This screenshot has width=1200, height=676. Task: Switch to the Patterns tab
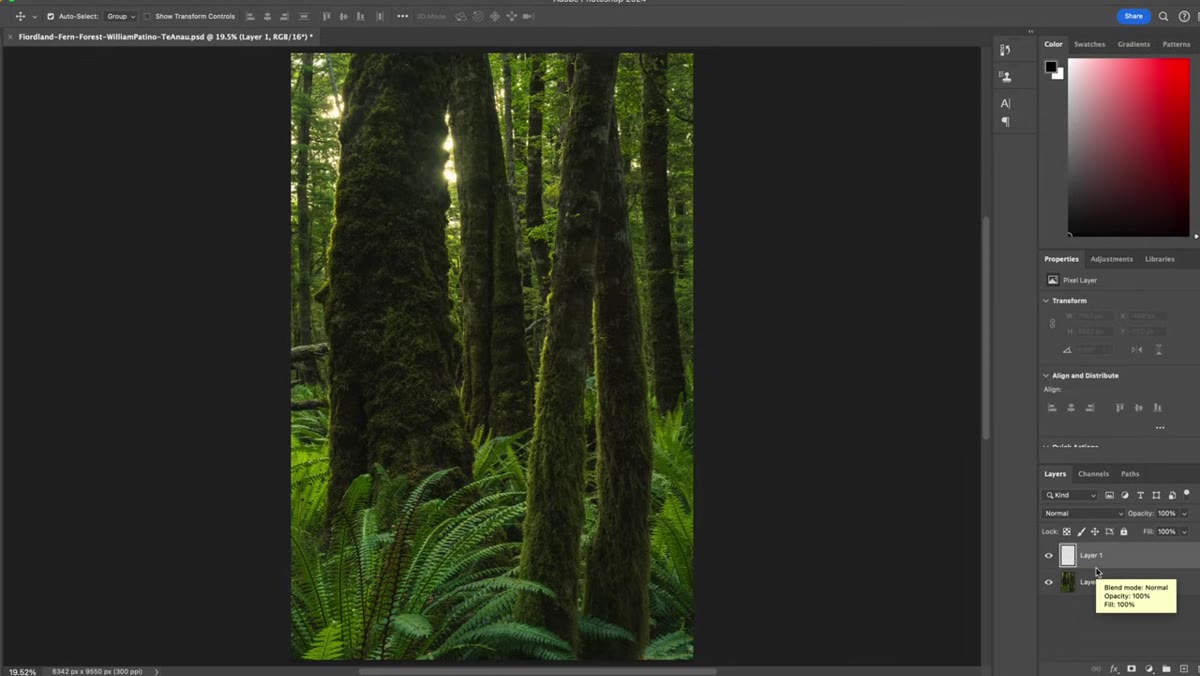[x=1176, y=44]
